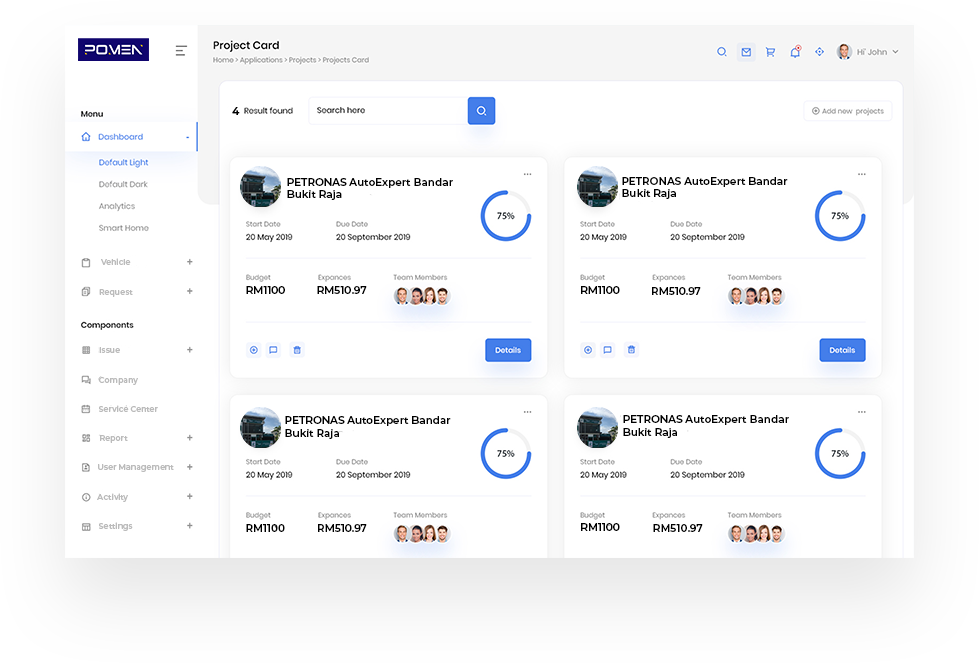Open the notification bell icon
Viewport: 979px width, 663px height.
[x=795, y=52]
